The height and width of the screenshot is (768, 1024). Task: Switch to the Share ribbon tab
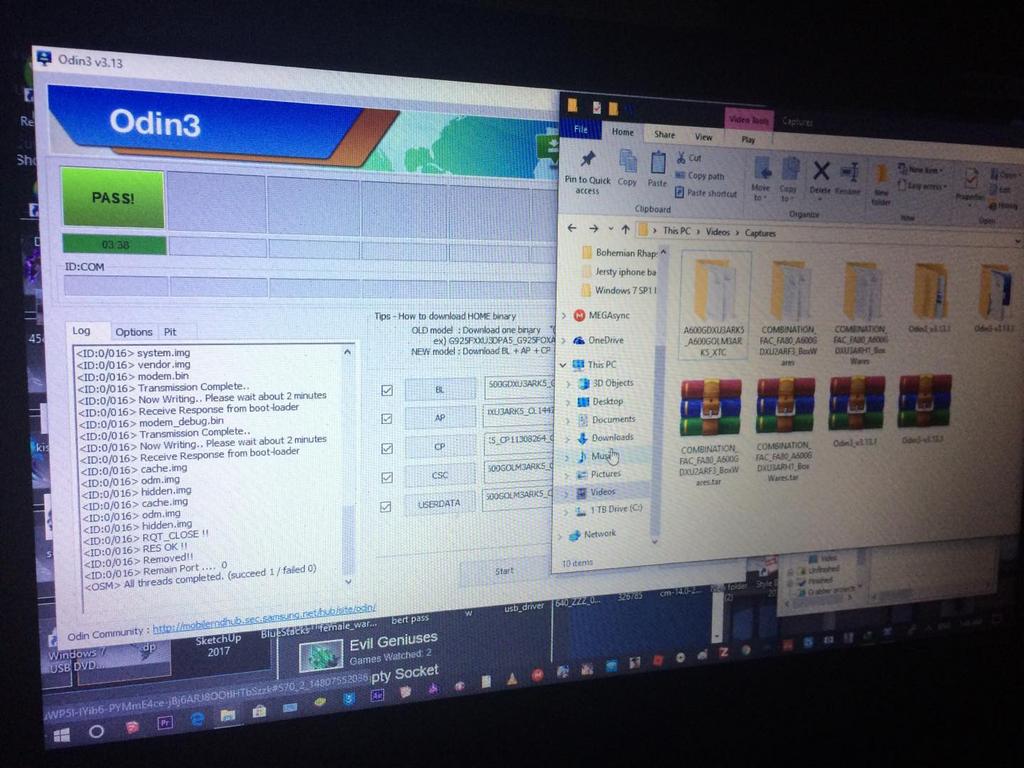tap(664, 135)
